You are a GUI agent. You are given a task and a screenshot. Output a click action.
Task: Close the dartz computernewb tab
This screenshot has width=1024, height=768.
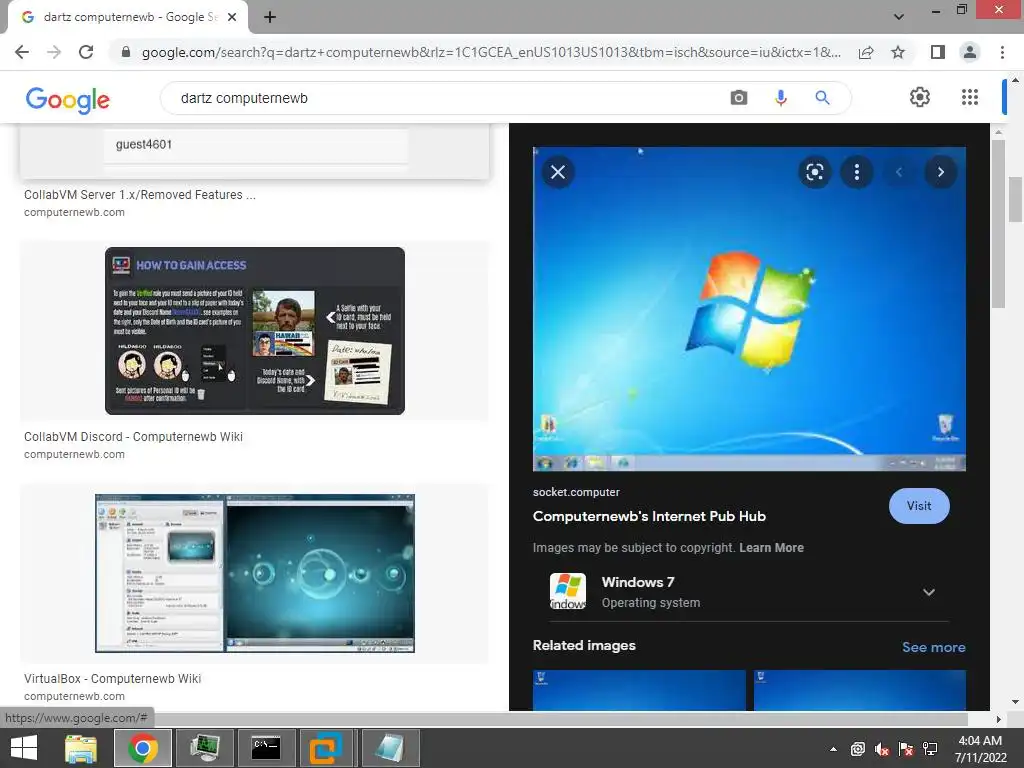[x=232, y=17]
